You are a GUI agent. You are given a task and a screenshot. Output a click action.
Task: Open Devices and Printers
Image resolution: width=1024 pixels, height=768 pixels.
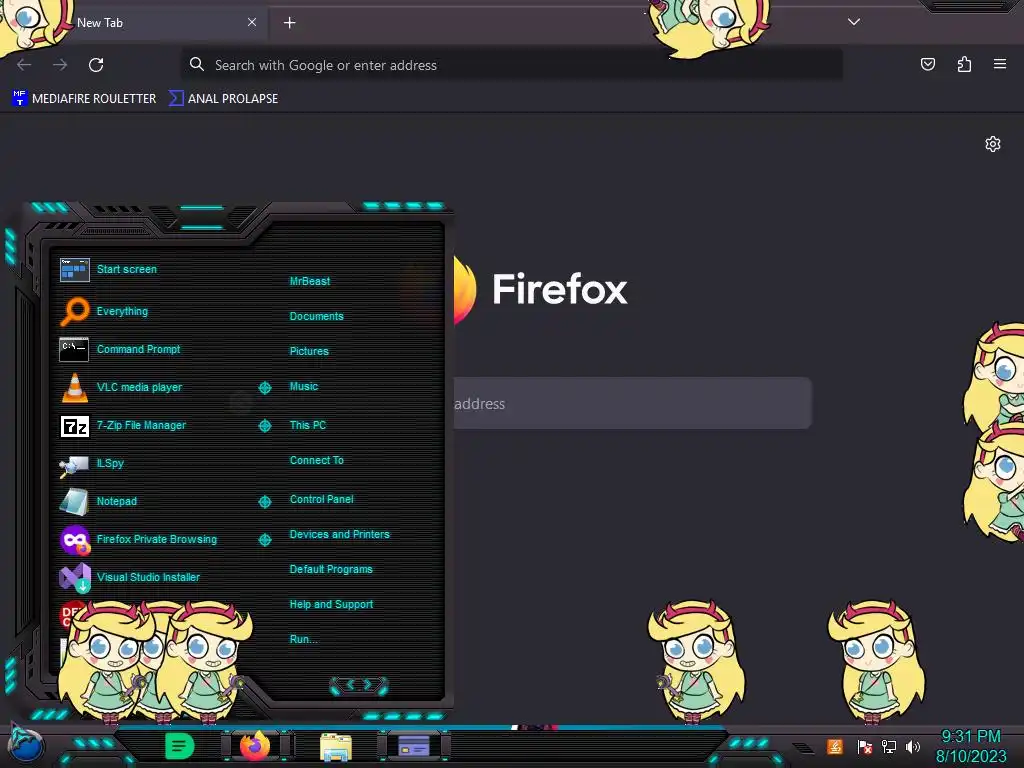pos(340,534)
